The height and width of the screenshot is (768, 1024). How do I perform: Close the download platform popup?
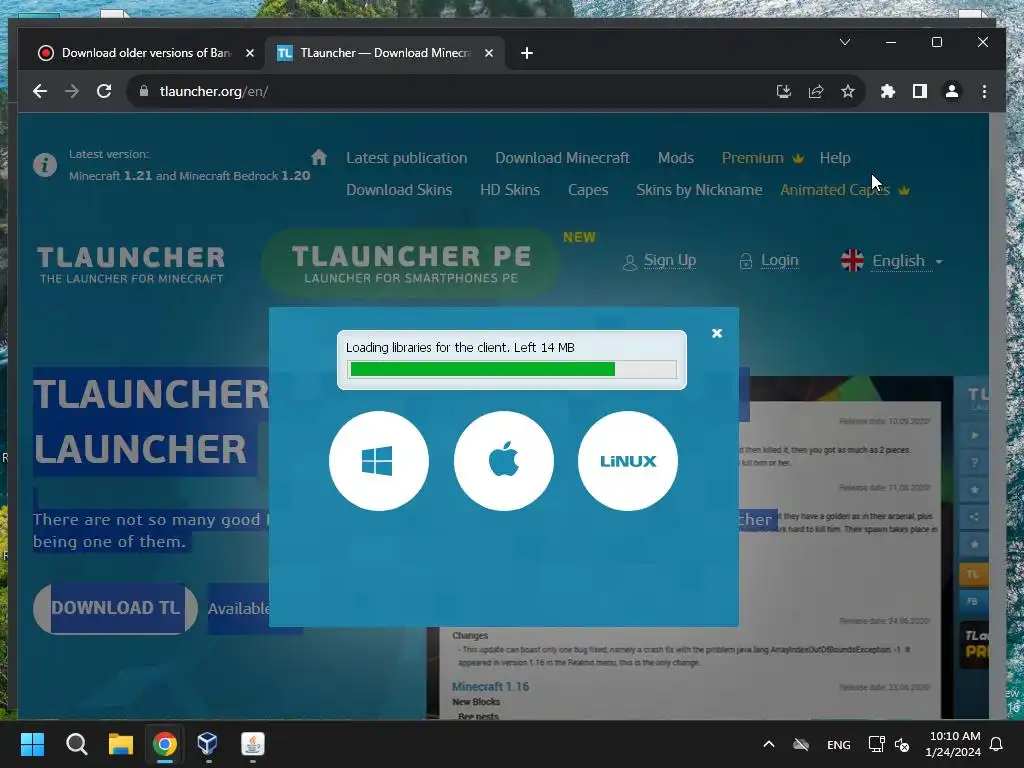(x=717, y=334)
